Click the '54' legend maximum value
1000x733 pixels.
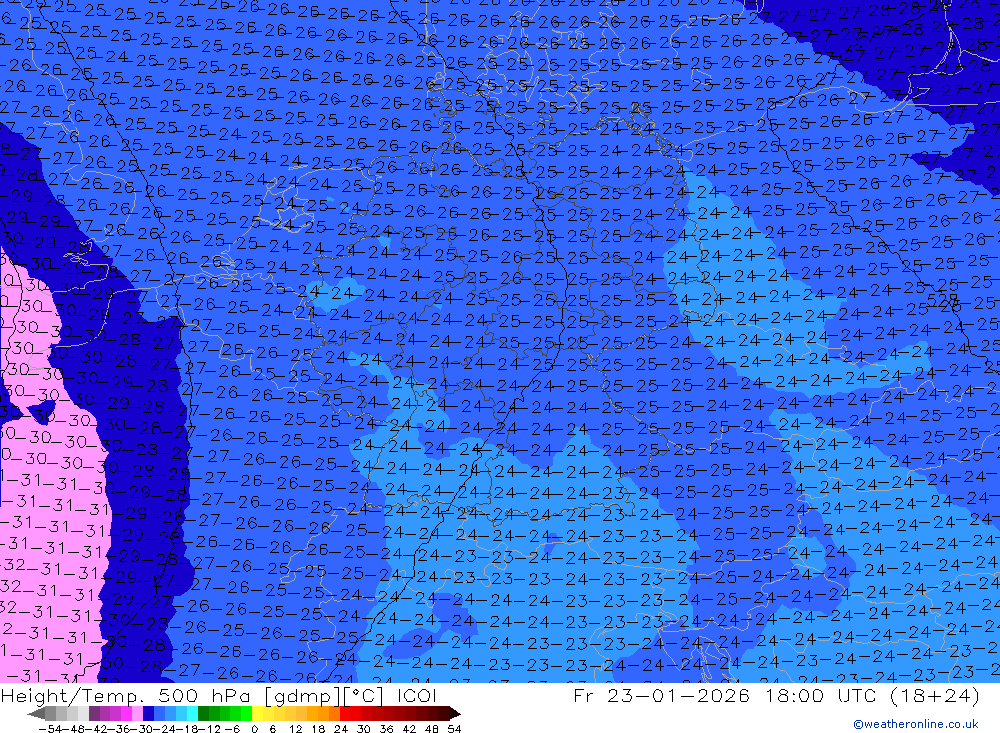pyautogui.click(x=454, y=729)
